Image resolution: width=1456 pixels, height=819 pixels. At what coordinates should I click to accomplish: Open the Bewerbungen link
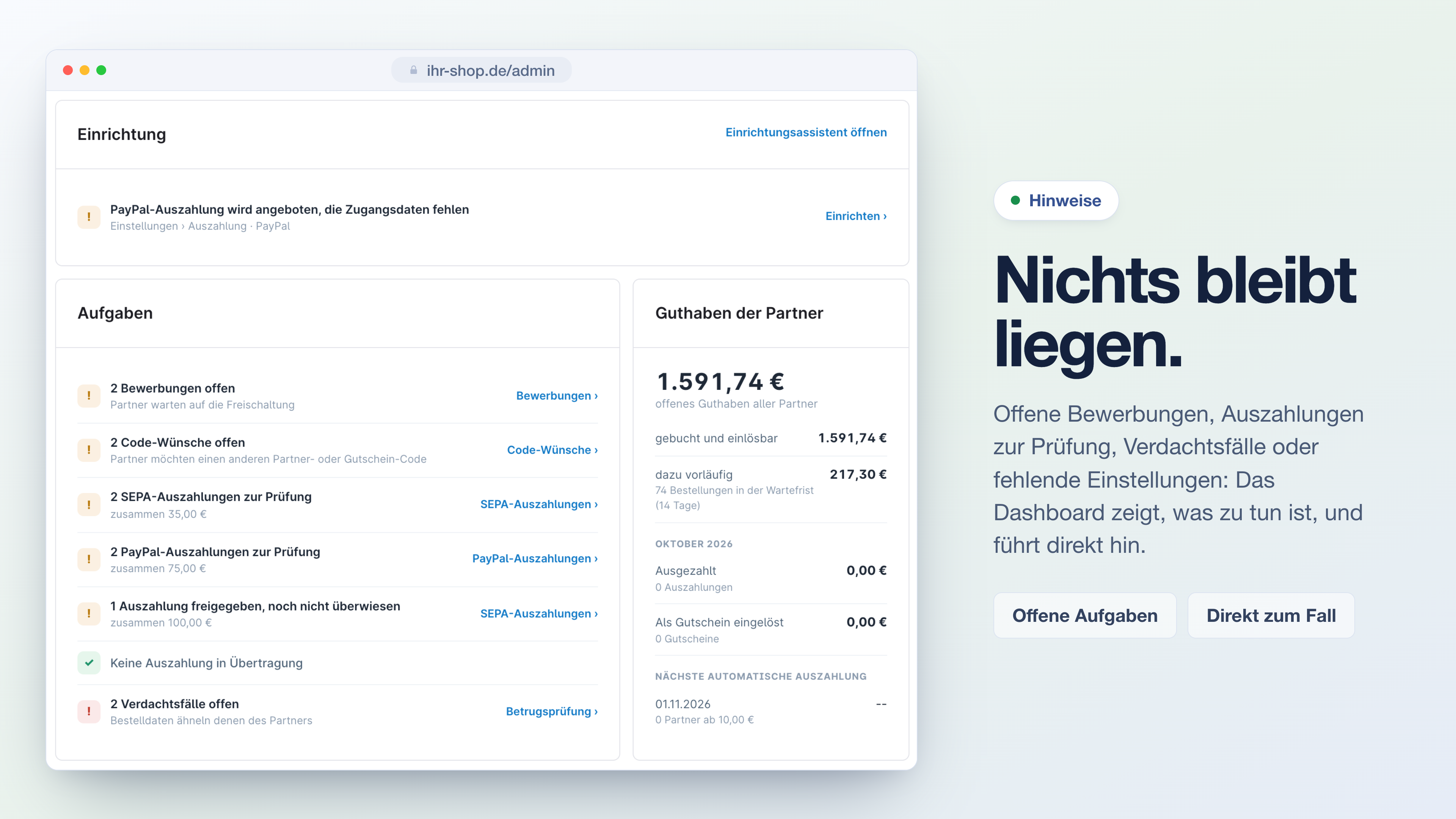pyautogui.click(x=557, y=395)
